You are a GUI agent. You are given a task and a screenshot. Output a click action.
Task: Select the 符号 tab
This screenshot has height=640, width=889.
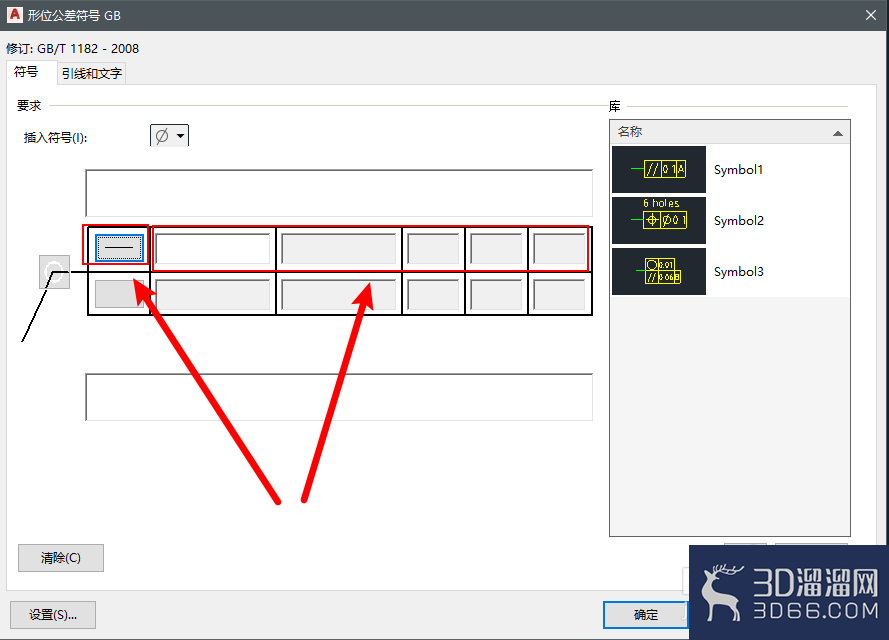pyautogui.click(x=26, y=72)
